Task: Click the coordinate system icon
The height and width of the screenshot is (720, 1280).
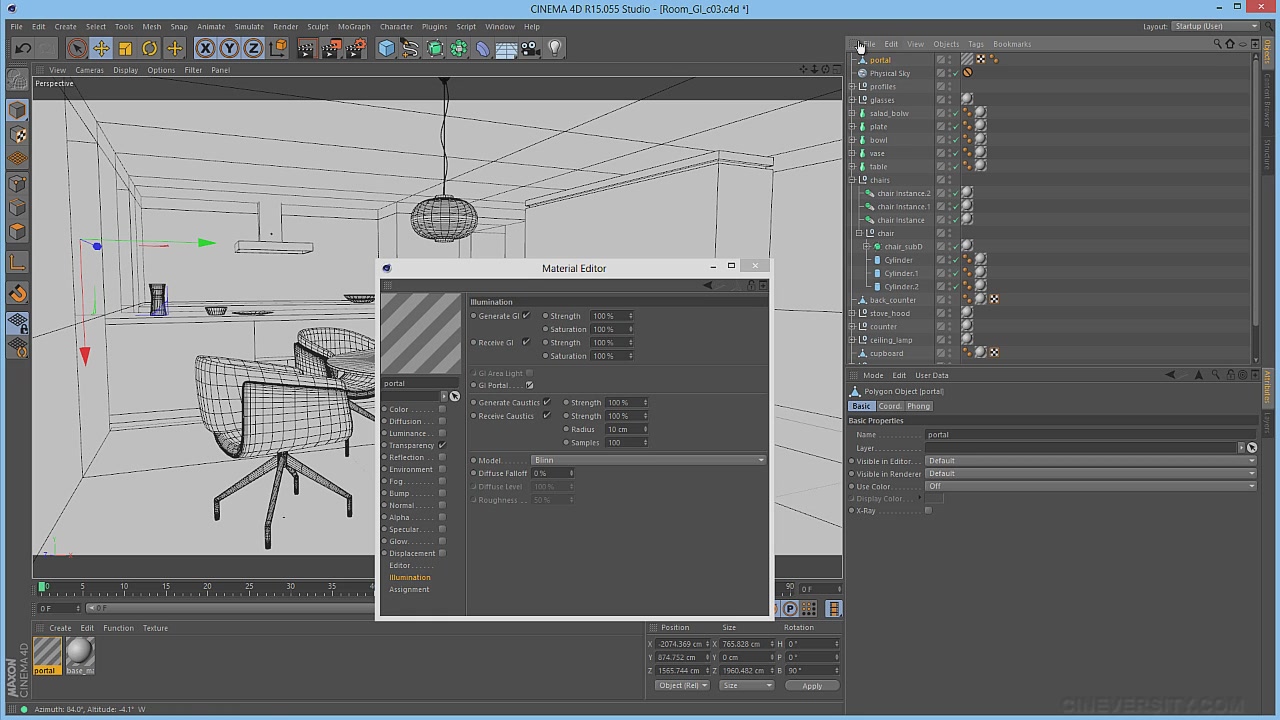Action: (278, 48)
